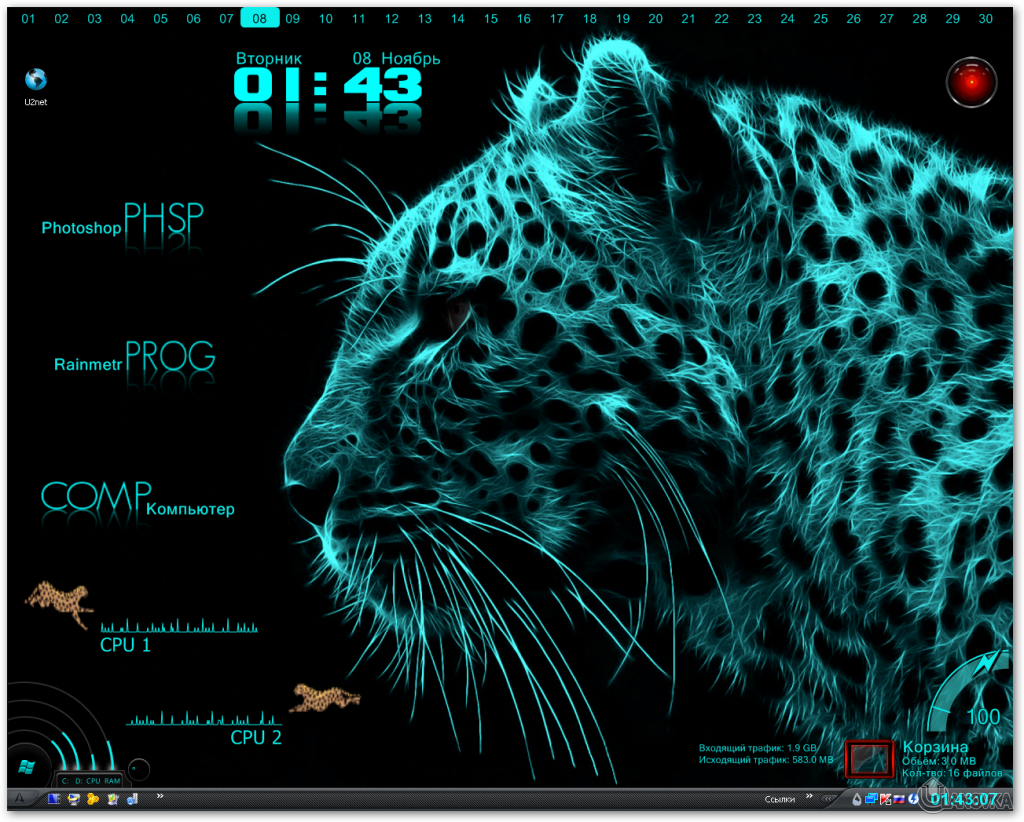
Task: Expand the Ссылки toolbar chevron
Action: (x=809, y=795)
